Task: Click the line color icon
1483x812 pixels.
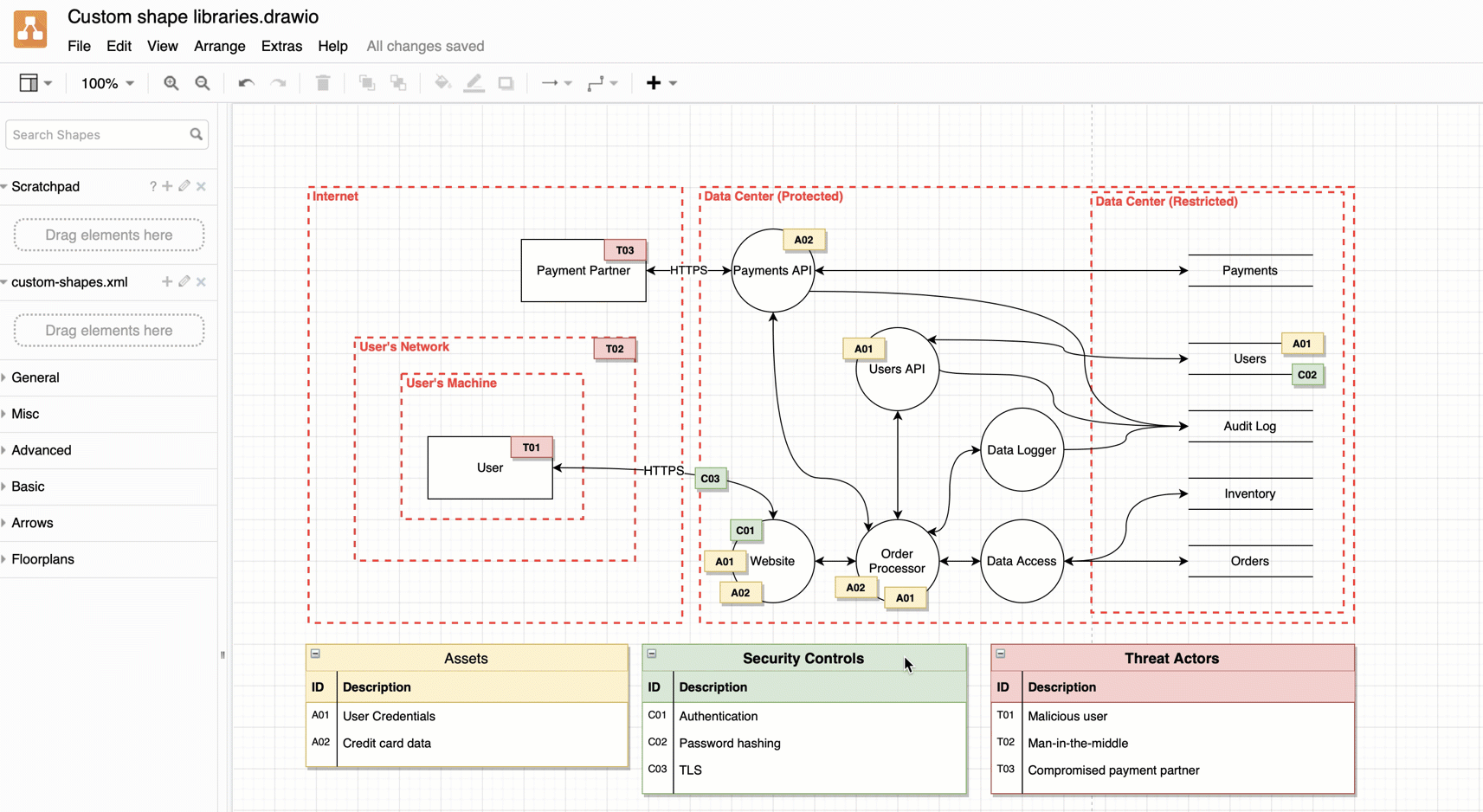Action: click(x=474, y=83)
